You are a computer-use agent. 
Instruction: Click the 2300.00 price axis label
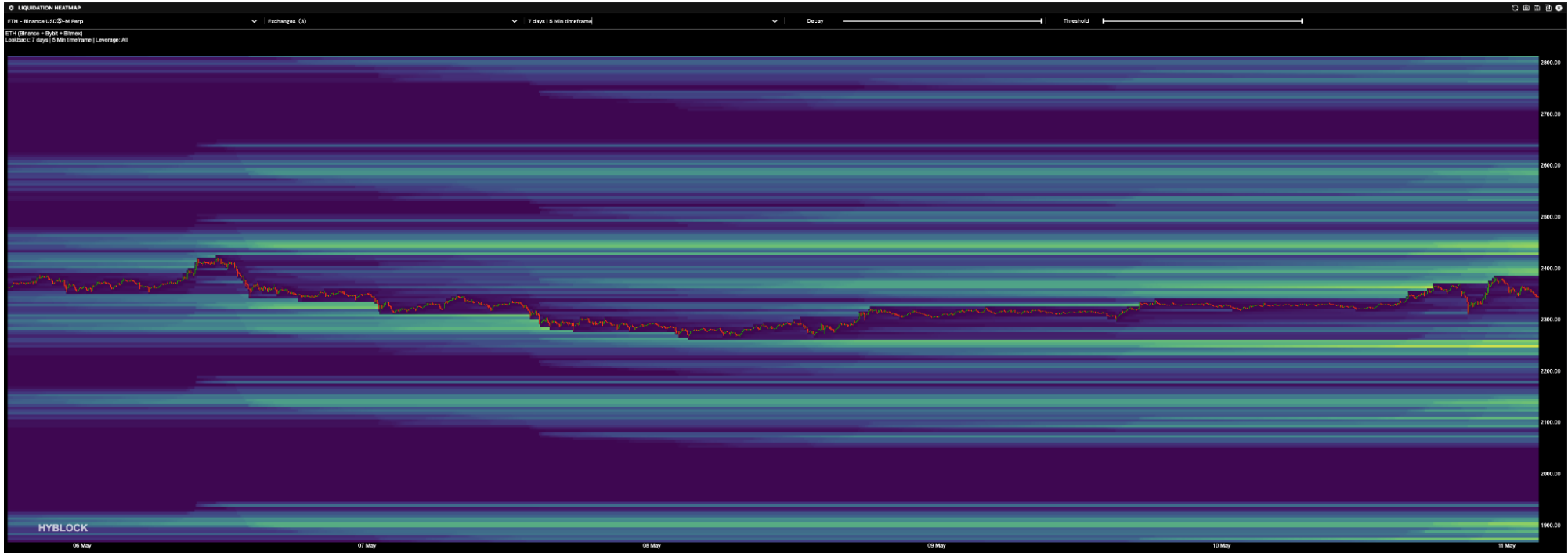point(1551,320)
